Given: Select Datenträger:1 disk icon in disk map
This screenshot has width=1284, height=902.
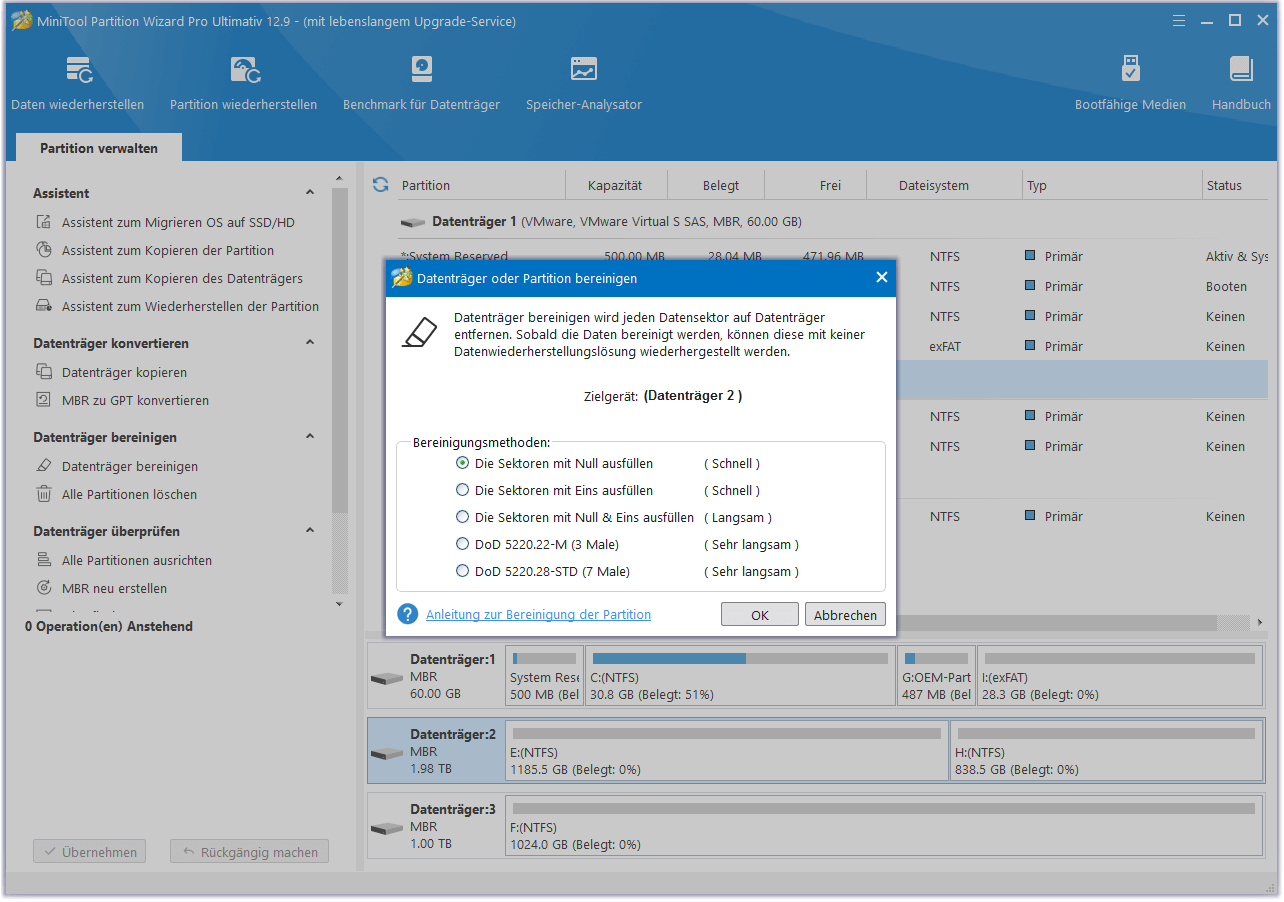Looking at the screenshot, I should pos(386,678).
